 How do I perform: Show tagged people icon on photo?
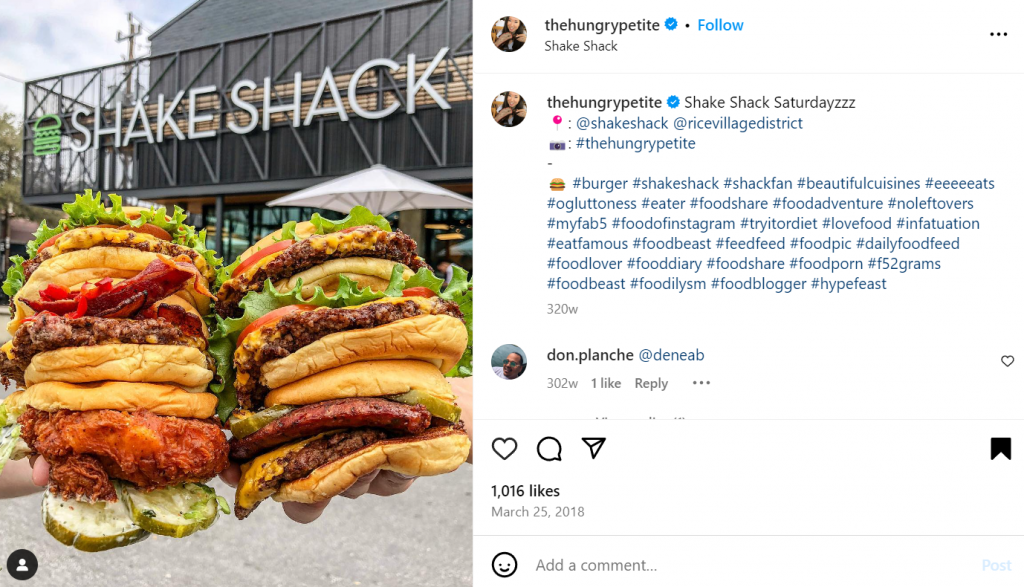(x=22, y=565)
